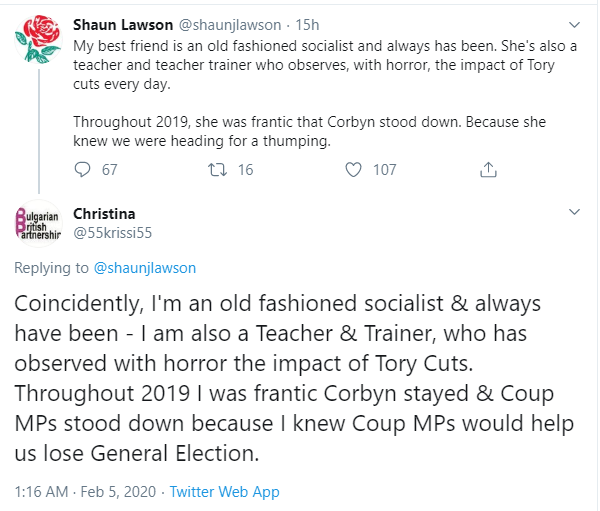Viewport: 600px width, 511px height.
Task: Click the reply speech bubble icon
Action: coord(83,170)
